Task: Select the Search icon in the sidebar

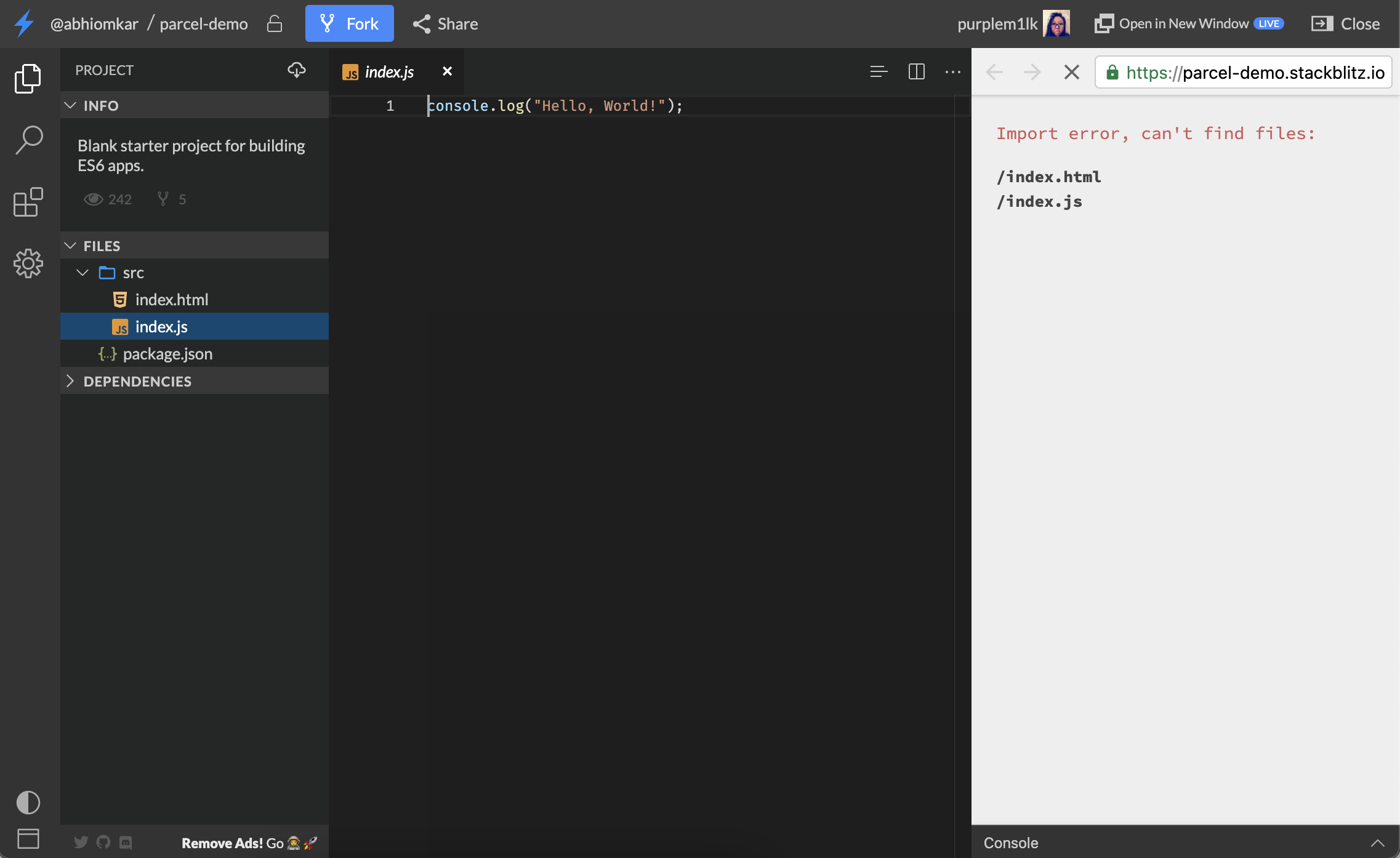Action: [x=27, y=140]
